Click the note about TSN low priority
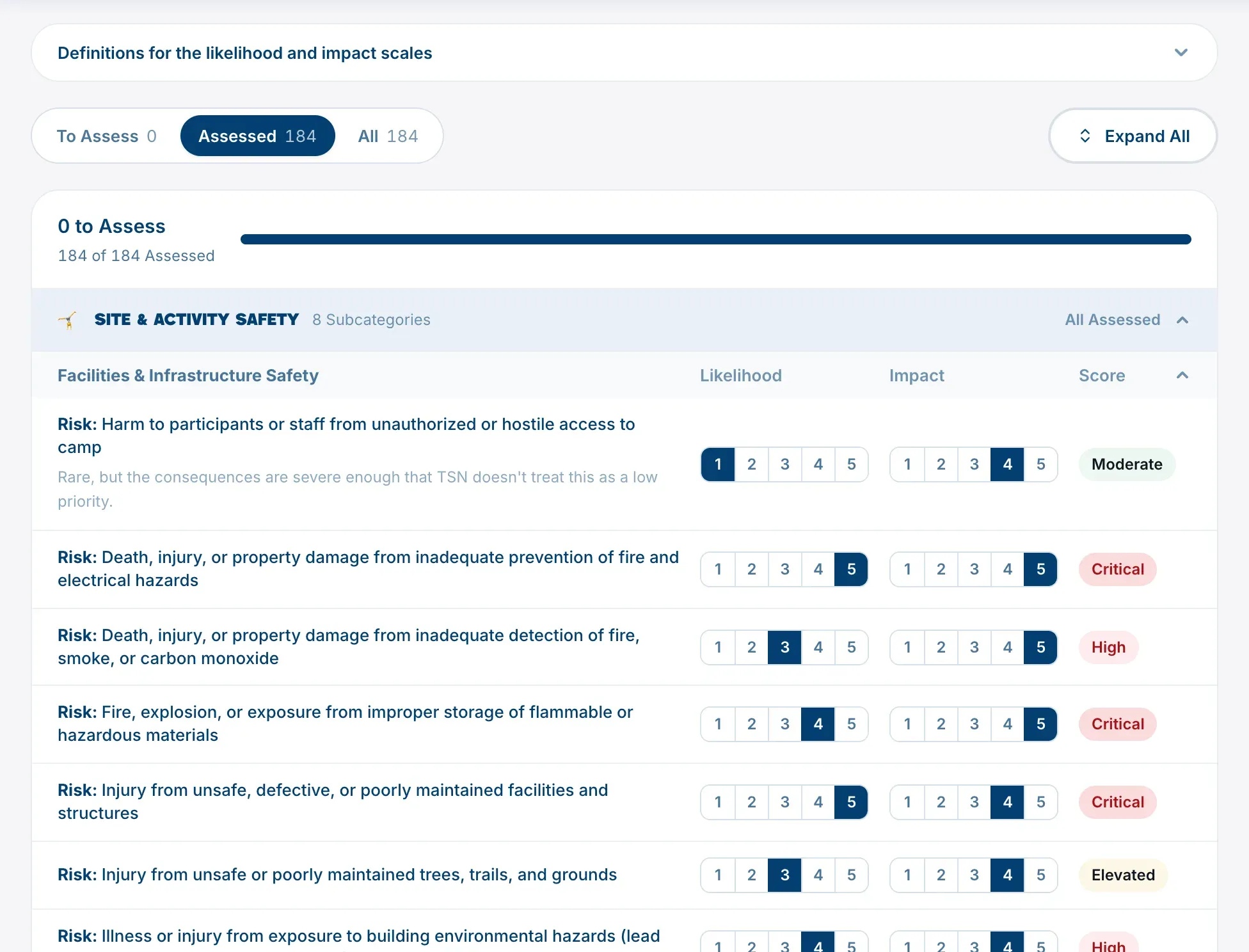 [358, 489]
